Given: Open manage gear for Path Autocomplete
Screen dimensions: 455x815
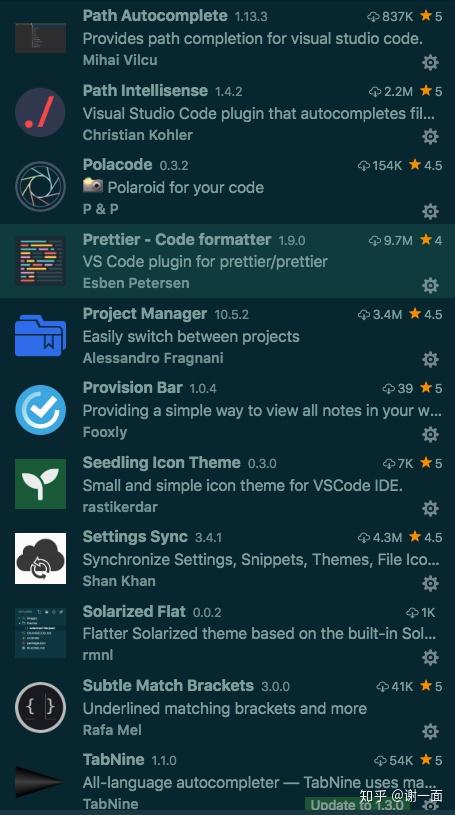Looking at the screenshot, I should 430,63.
